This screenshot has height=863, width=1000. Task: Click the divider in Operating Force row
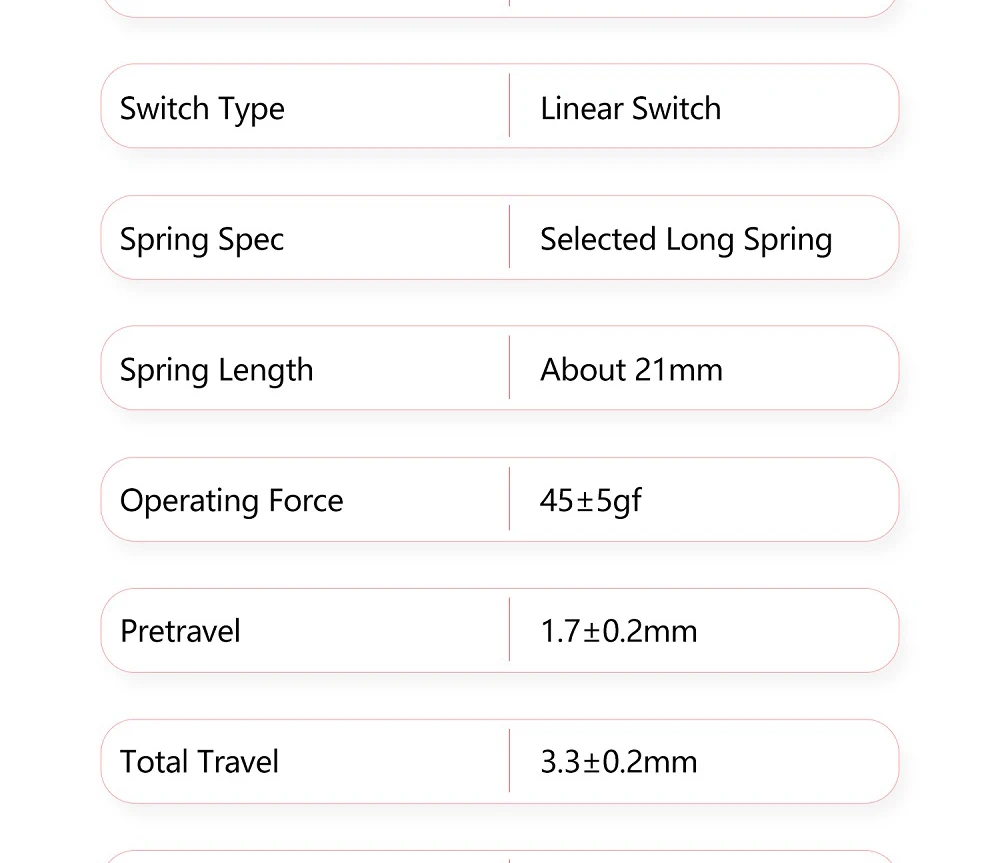509,499
